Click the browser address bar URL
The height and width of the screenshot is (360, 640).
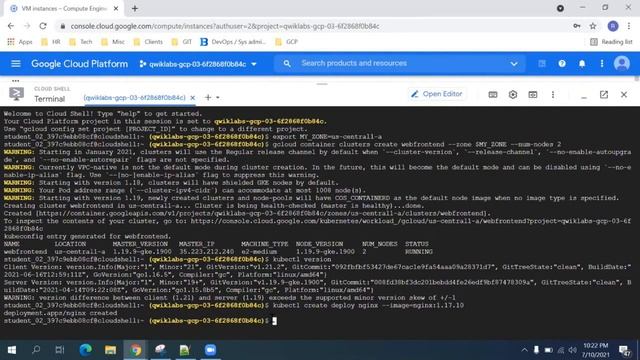pos(225,26)
